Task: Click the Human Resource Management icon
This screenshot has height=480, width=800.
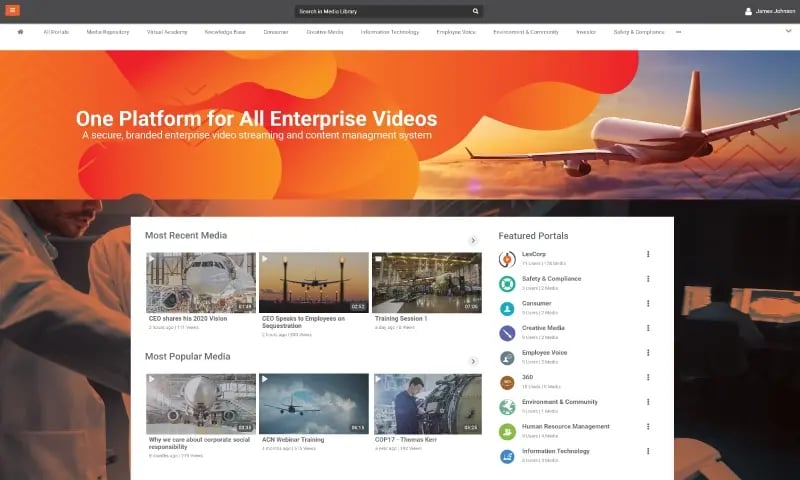Action: [x=507, y=432]
